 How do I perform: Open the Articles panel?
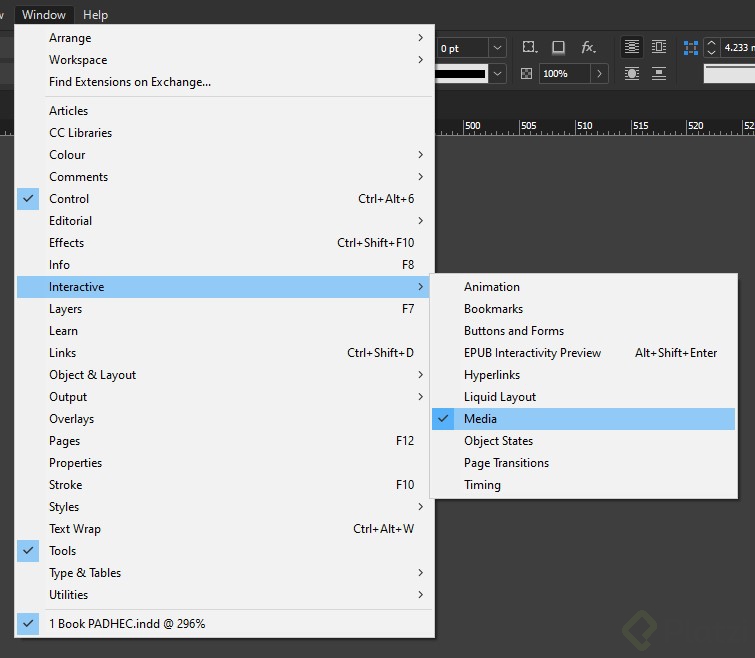tap(225, 111)
